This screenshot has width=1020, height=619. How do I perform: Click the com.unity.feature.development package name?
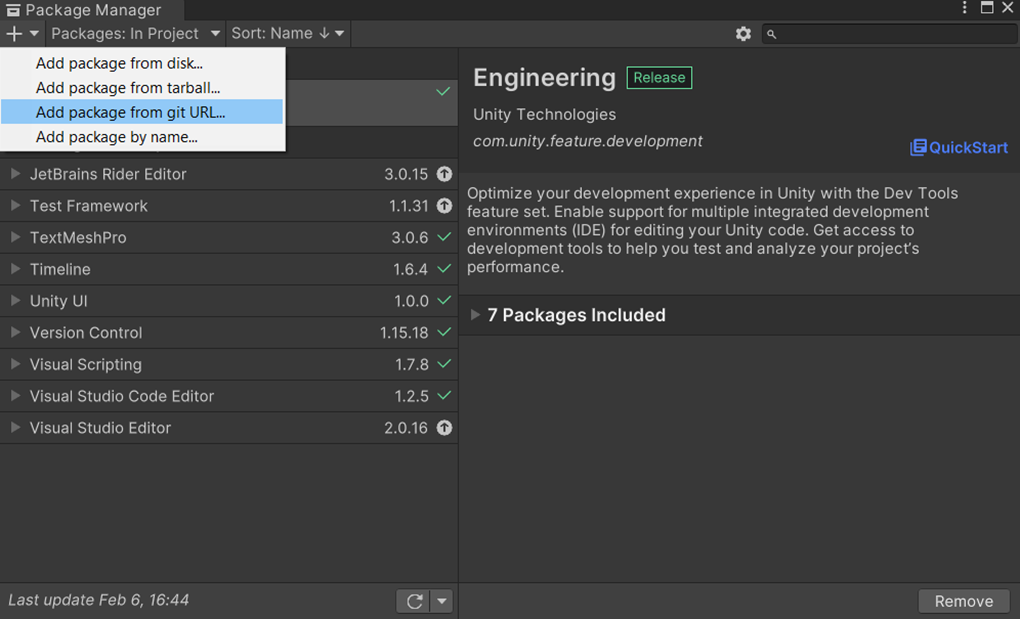coord(587,141)
